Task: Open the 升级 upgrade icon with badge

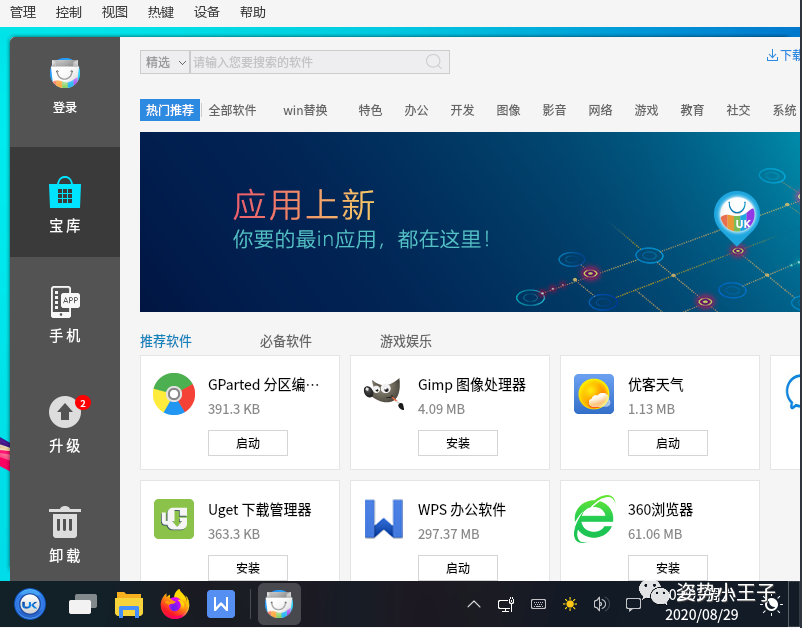Action: click(65, 412)
